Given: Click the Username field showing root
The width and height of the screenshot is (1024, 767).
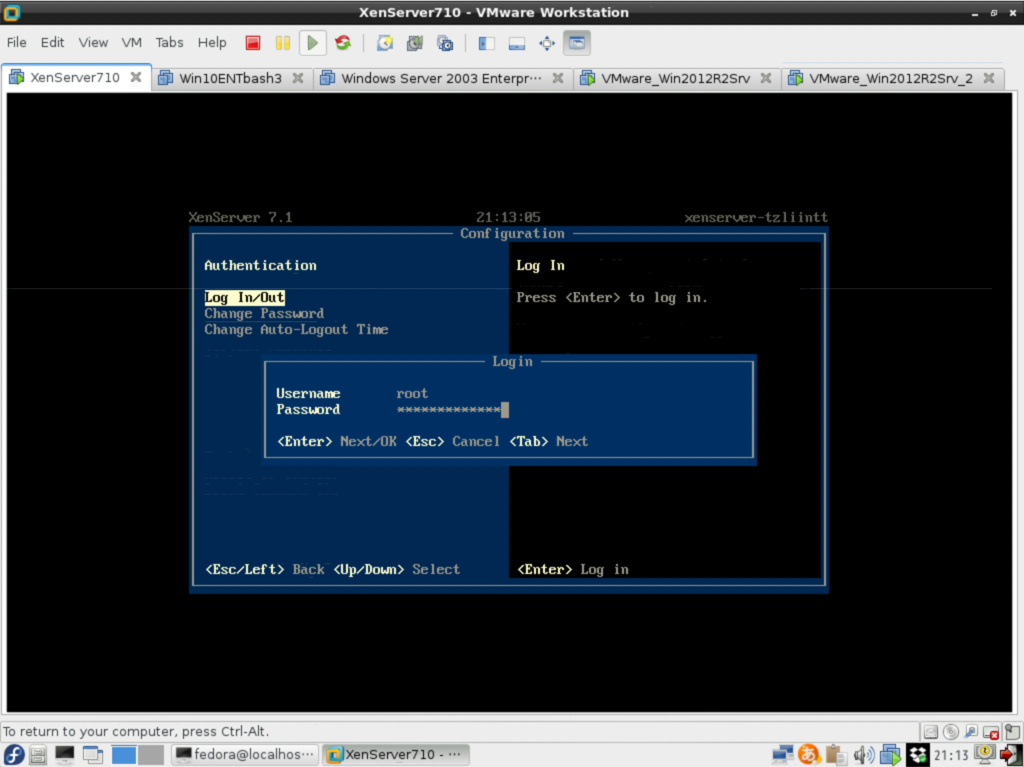Looking at the screenshot, I should 412,393.
